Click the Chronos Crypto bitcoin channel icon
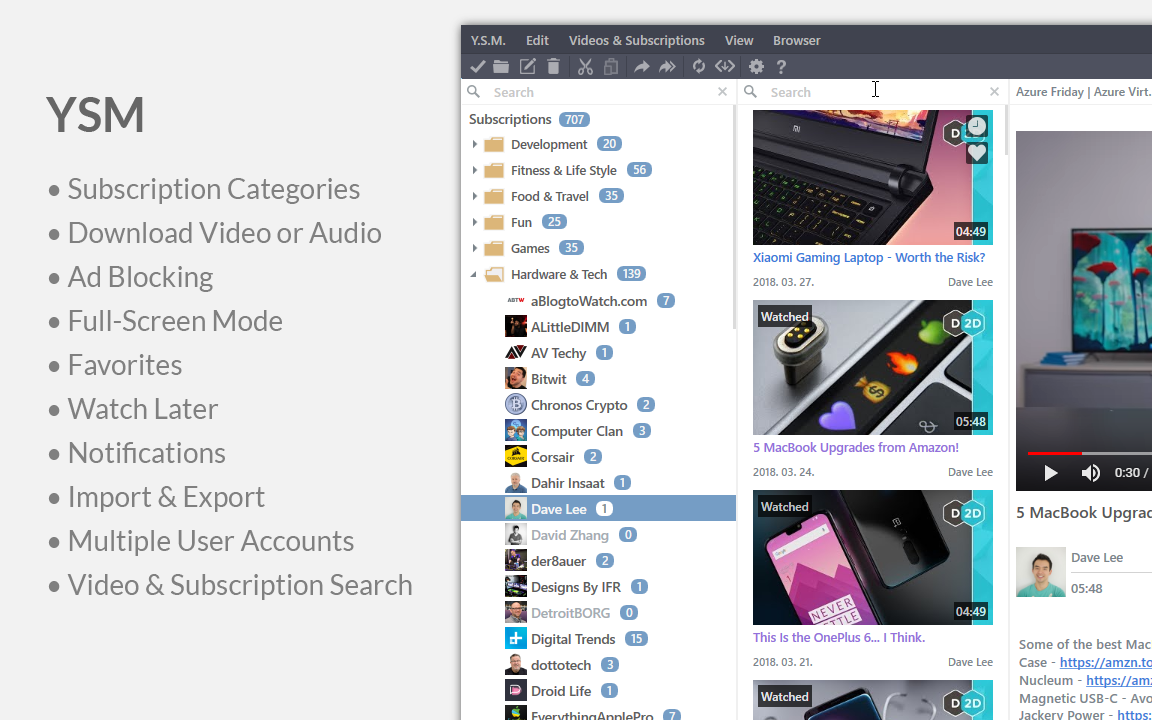Image resolution: width=1152 pixels, height=720 pixels. (x=516, y=404)
